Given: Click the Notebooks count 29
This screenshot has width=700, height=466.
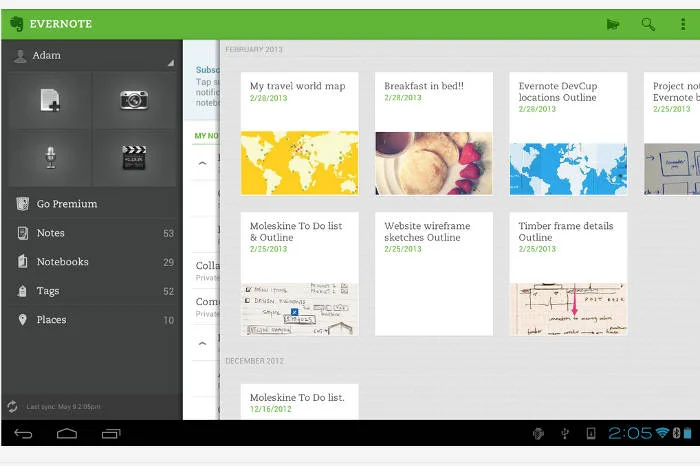Looking at the screenshot, I should pos(168,262).
